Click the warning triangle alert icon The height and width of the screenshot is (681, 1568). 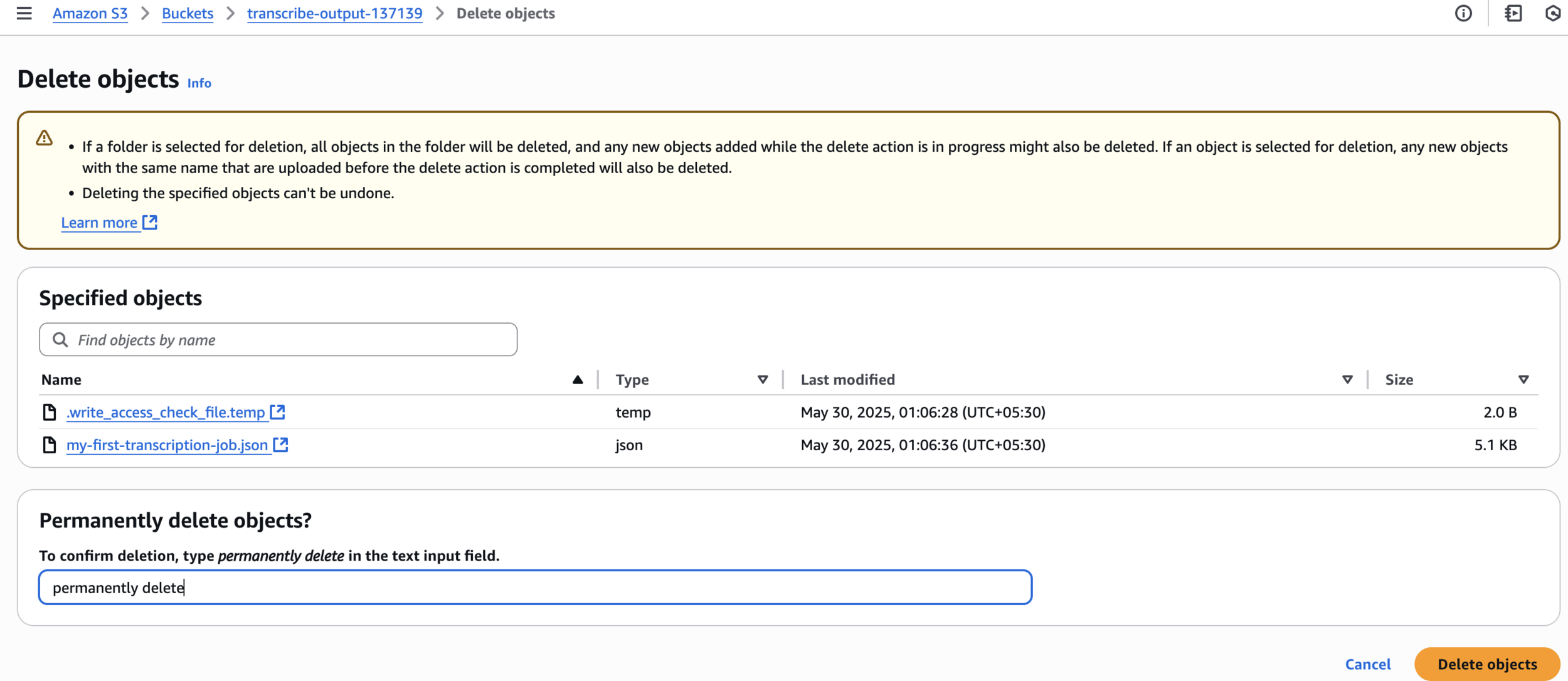(x=45, y=138)
